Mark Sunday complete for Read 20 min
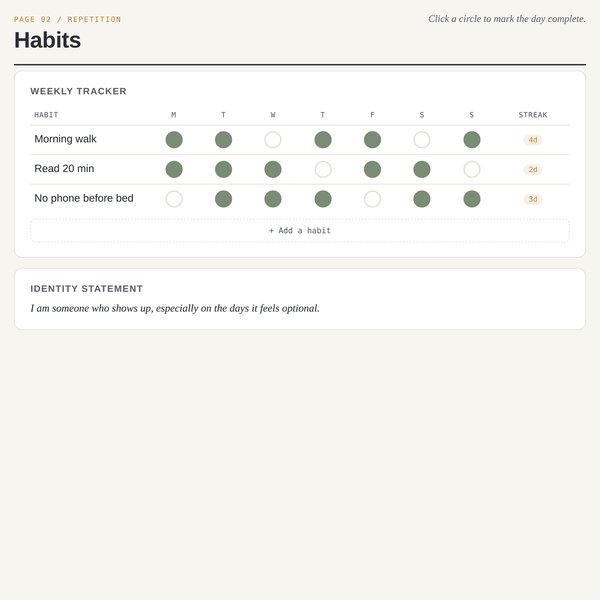 (471, 169)
